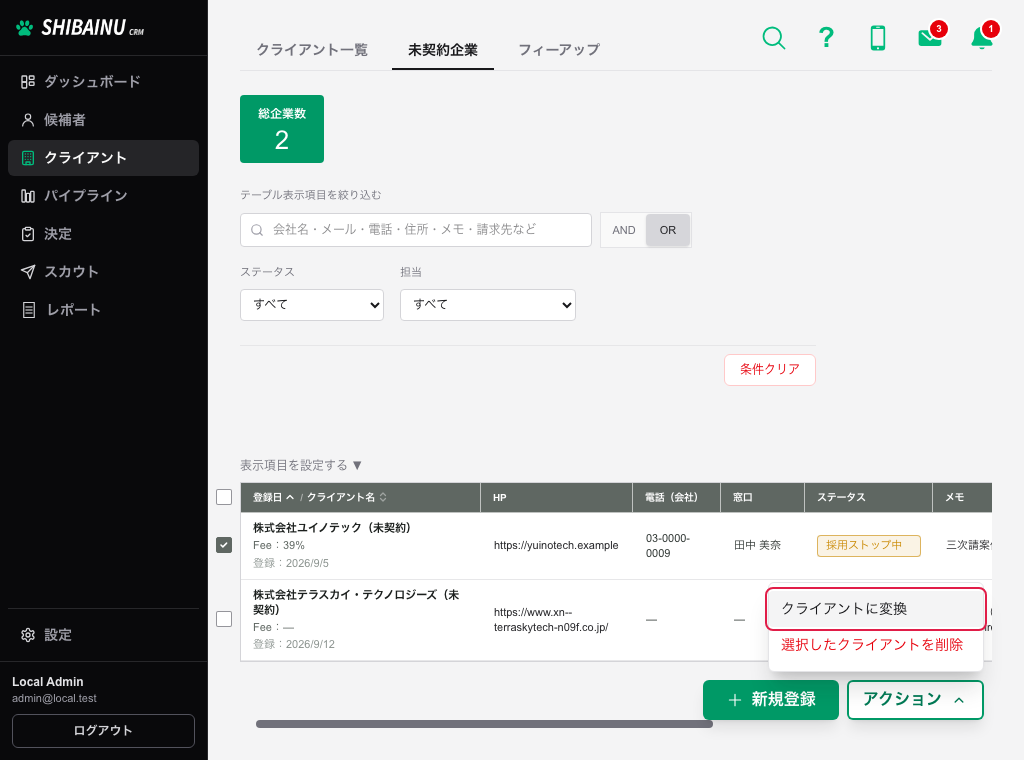Open the Dashboard grid icon in sidebar
Image resolution: width=1024 pixels, height=760 pixels.
(27, 82)
